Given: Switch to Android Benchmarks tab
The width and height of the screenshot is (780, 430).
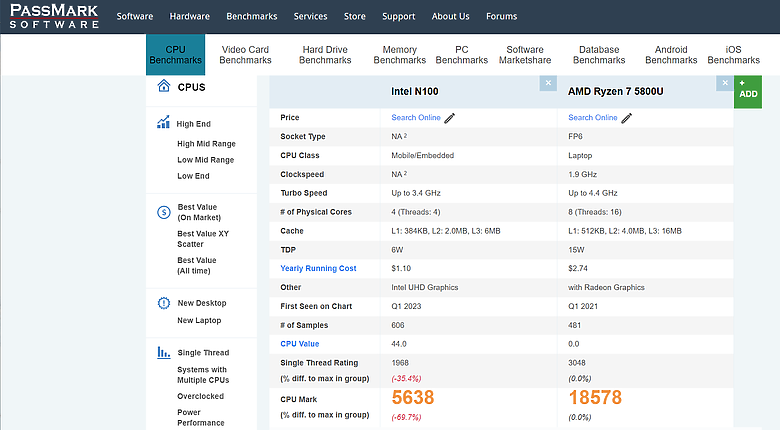Looking at the screenshot, I should pyautogui.click(x=671, y=55).
